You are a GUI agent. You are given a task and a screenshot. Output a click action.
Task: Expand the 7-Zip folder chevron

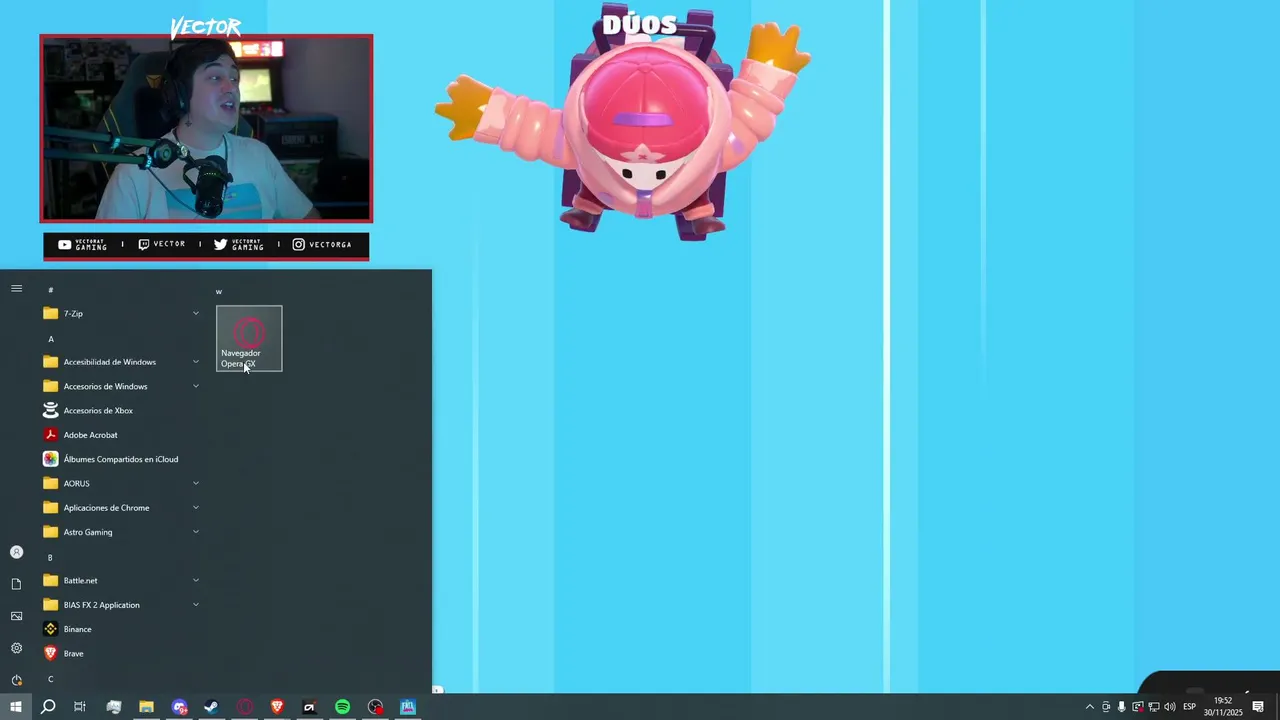point(196,313)
